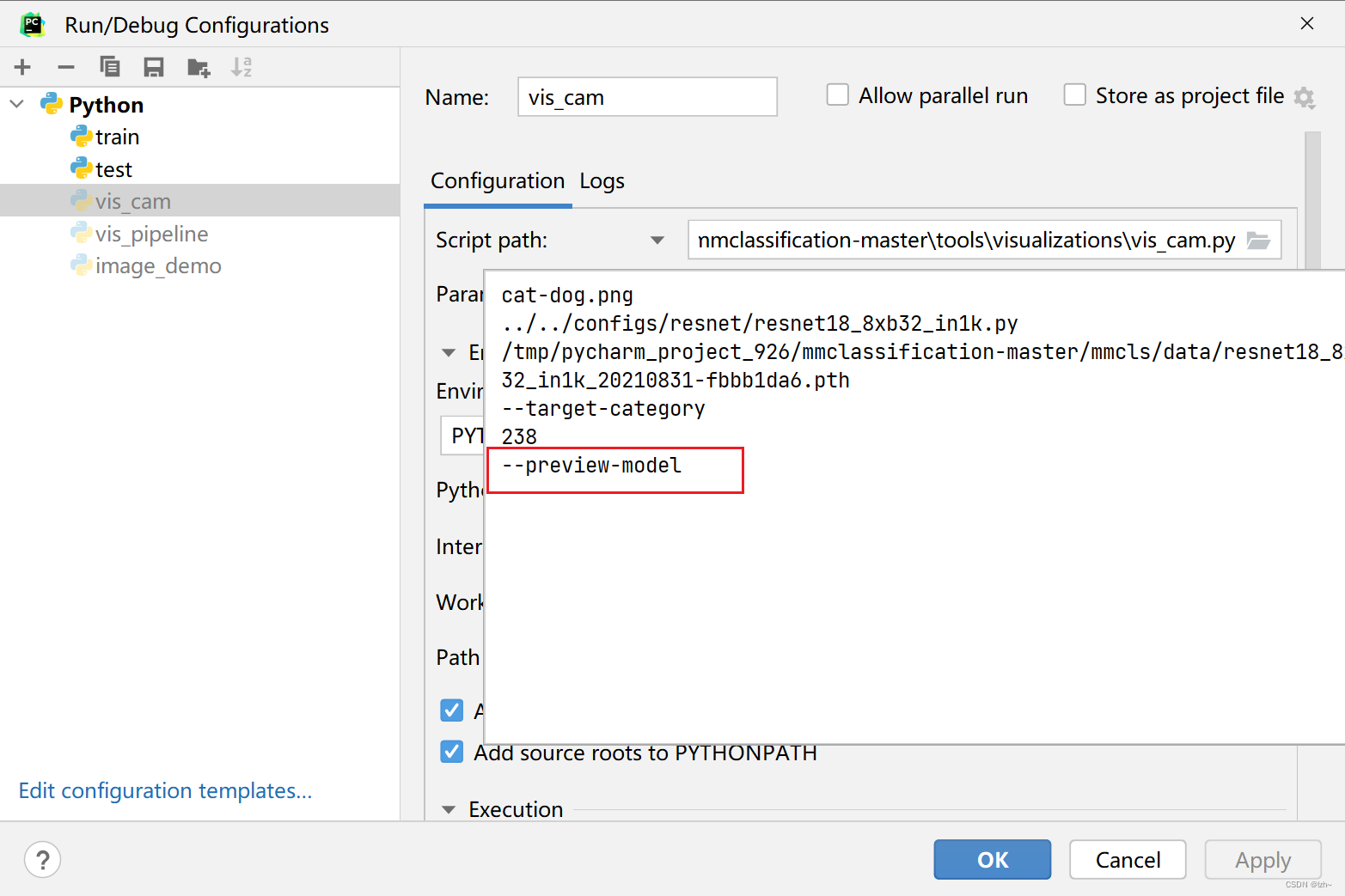Select the vis_pipeline configuration
1345x896 pixels.
151,234
